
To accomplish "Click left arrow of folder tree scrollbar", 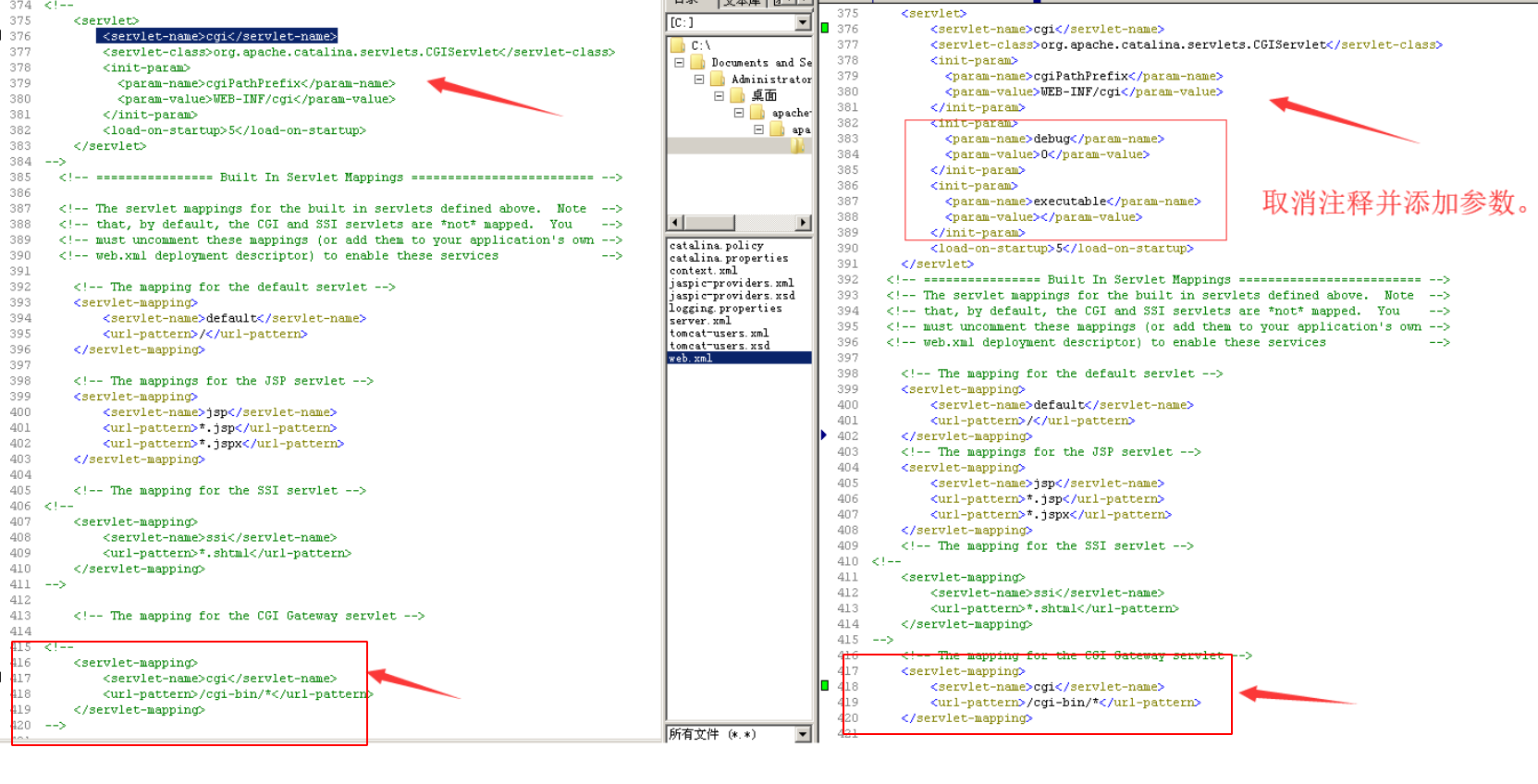I will [675, 223].
